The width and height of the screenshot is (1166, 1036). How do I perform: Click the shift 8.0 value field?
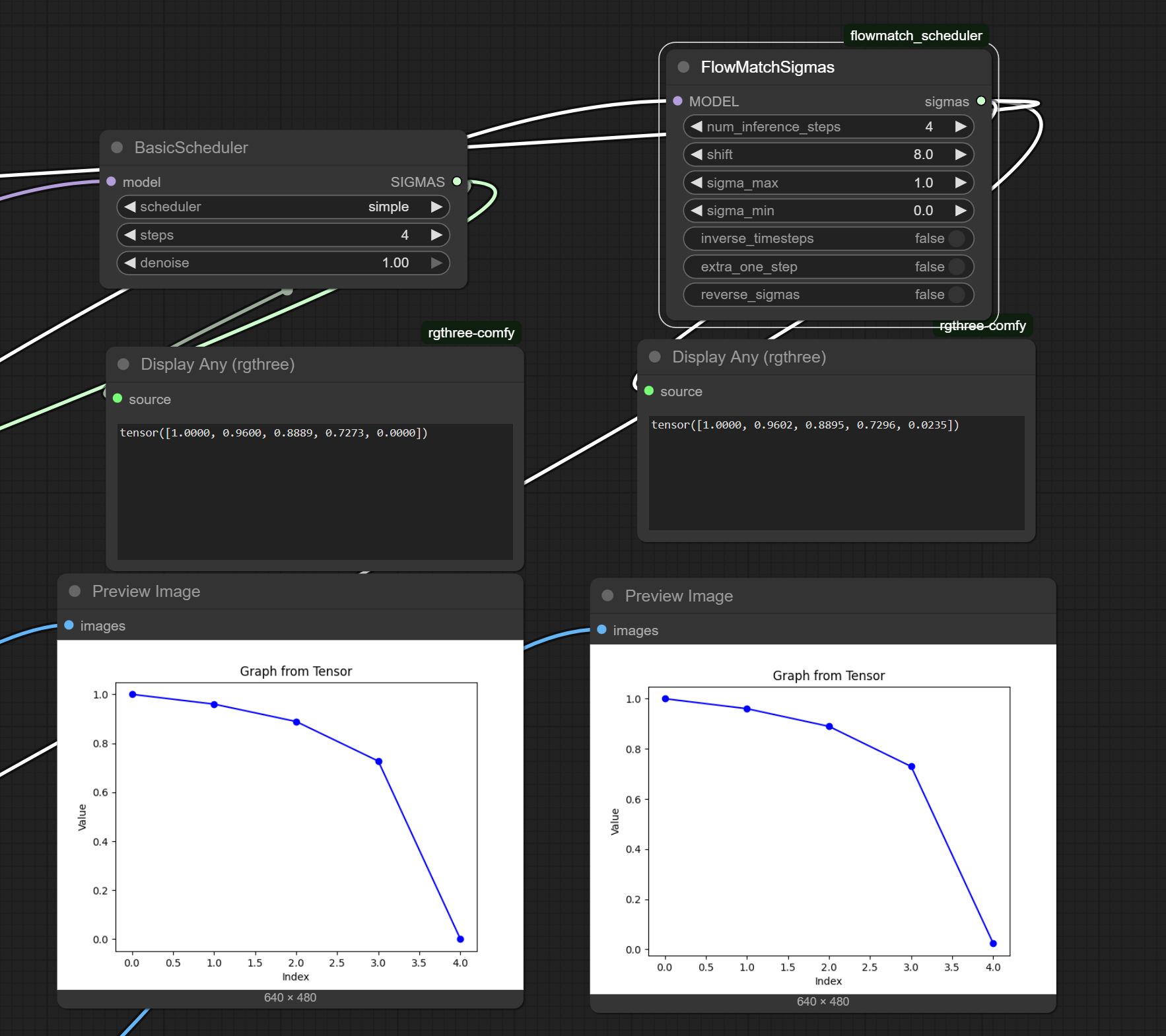click(x=829, y=155)
